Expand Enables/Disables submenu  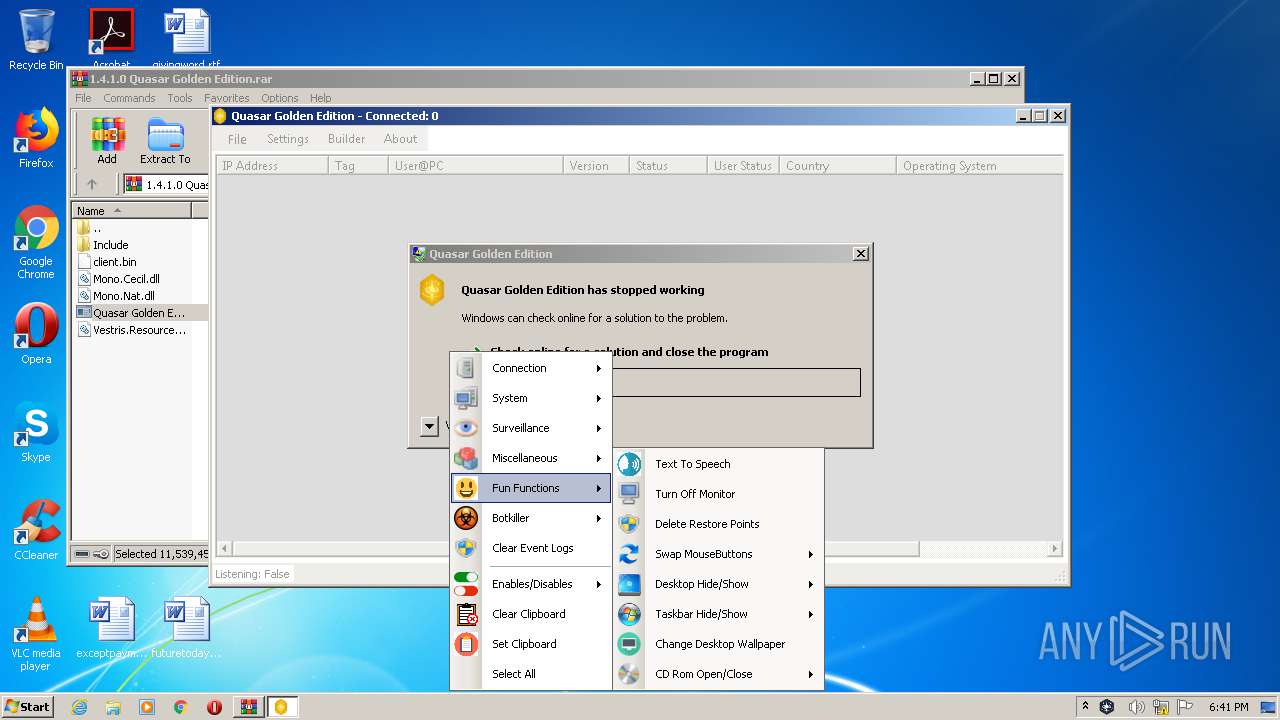[x=599, y=584]
